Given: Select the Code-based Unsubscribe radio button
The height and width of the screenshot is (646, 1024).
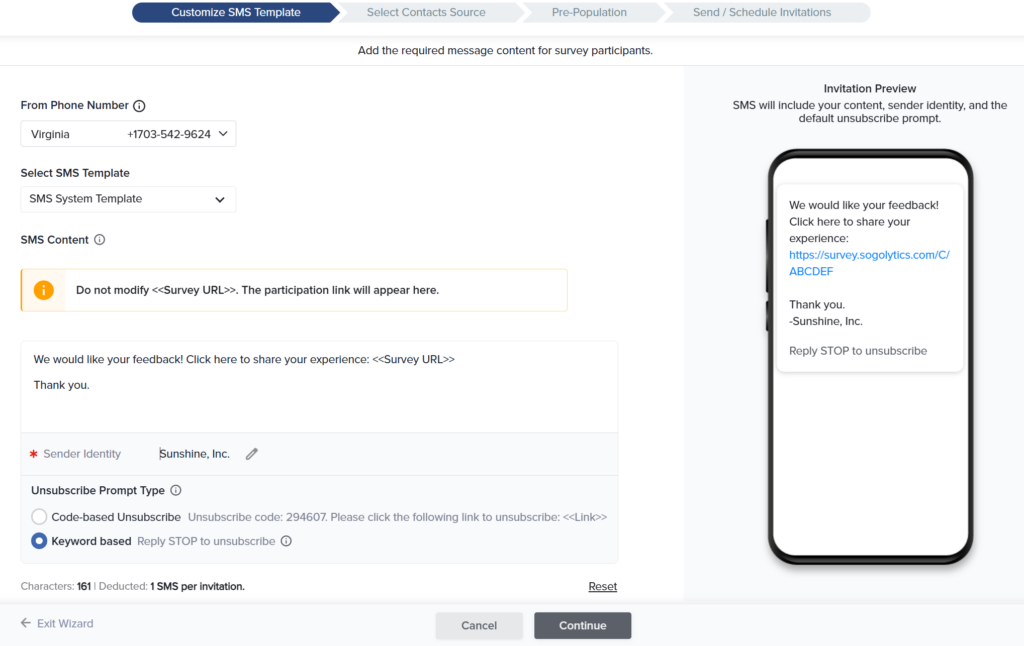Looking at the screenshot, I should (39, 517).
